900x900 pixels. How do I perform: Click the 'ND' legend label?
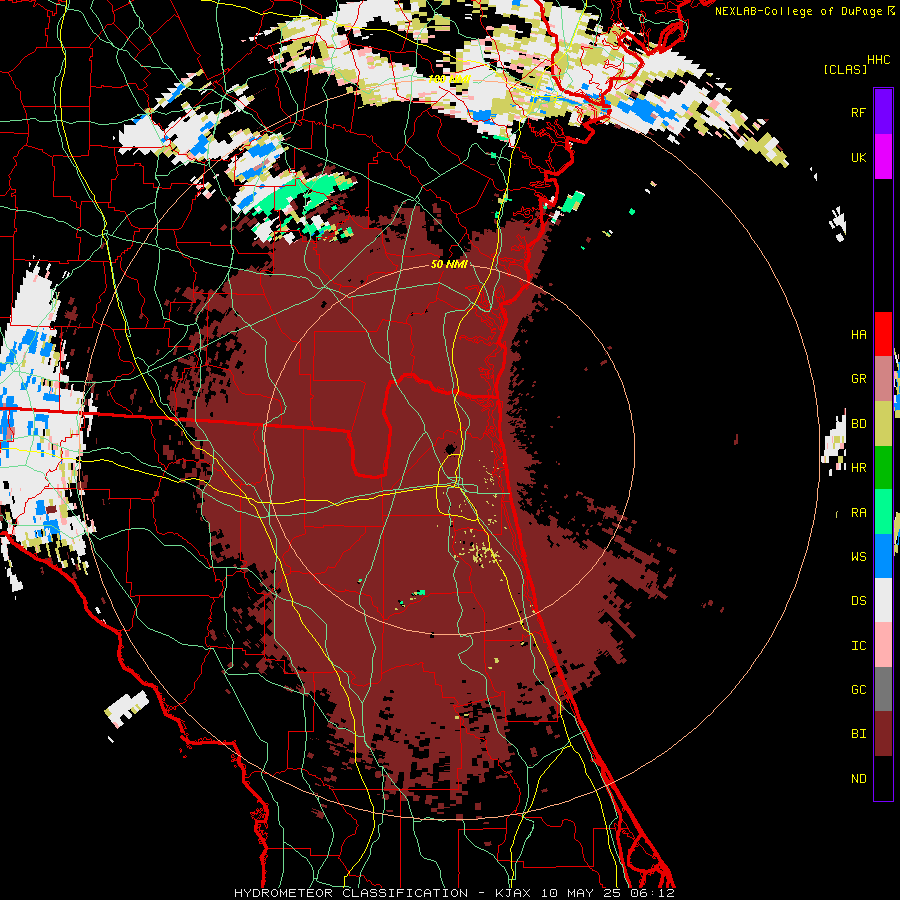[x=858, y=779]
